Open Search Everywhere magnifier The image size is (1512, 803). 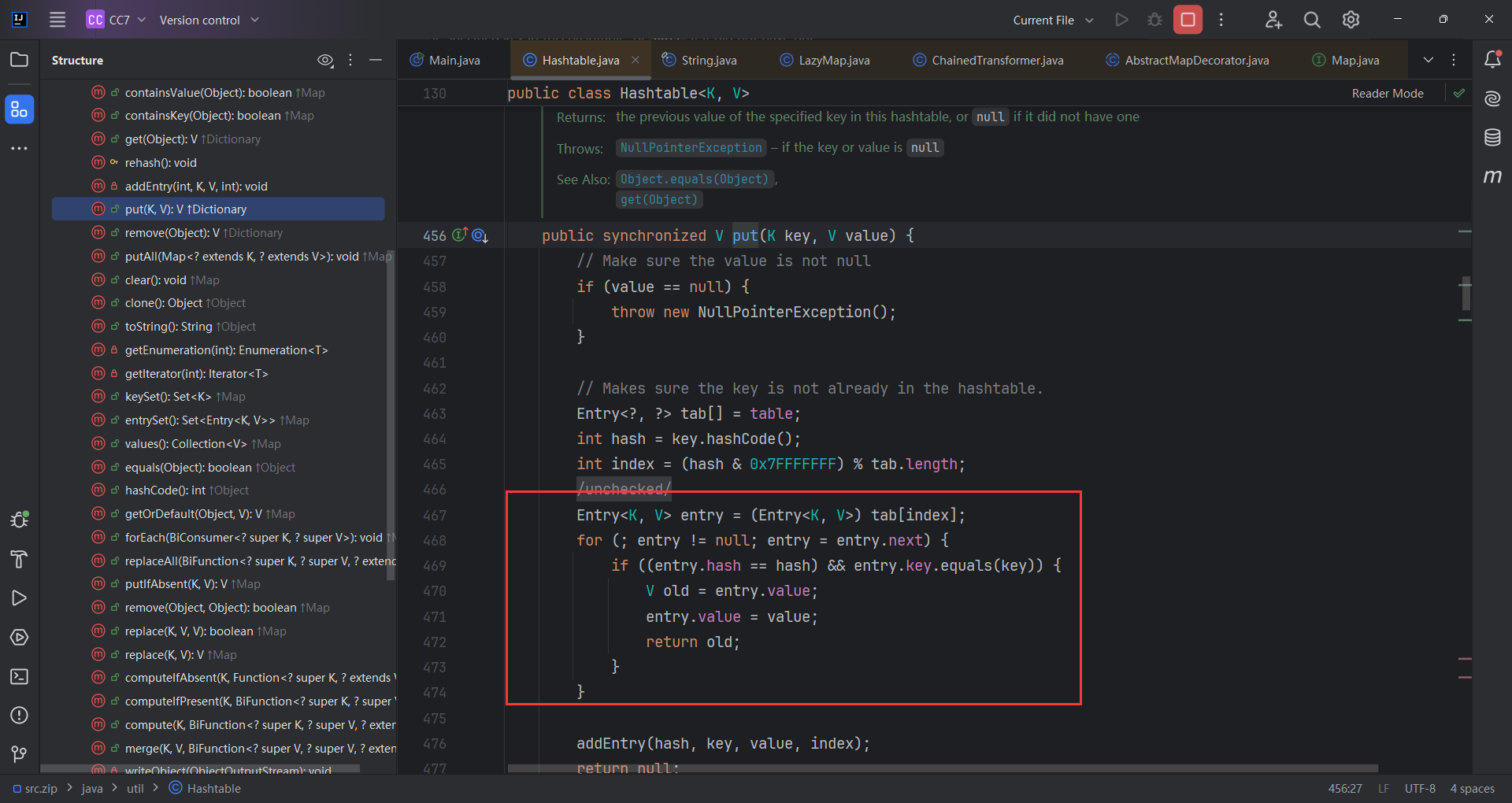(1312, 20)
